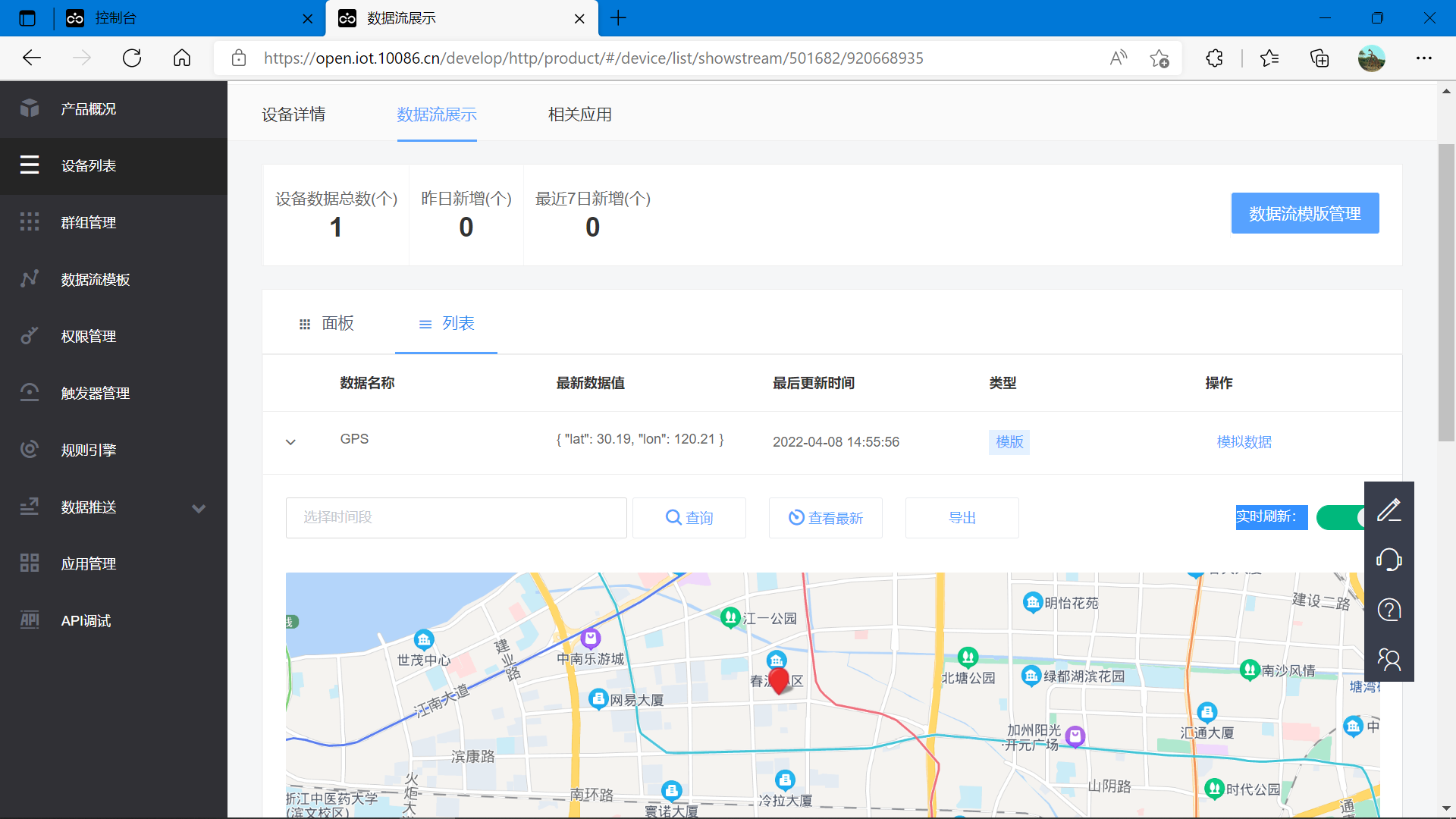
Task: Open API调试 in the sidebar
Action: [86, 621]
